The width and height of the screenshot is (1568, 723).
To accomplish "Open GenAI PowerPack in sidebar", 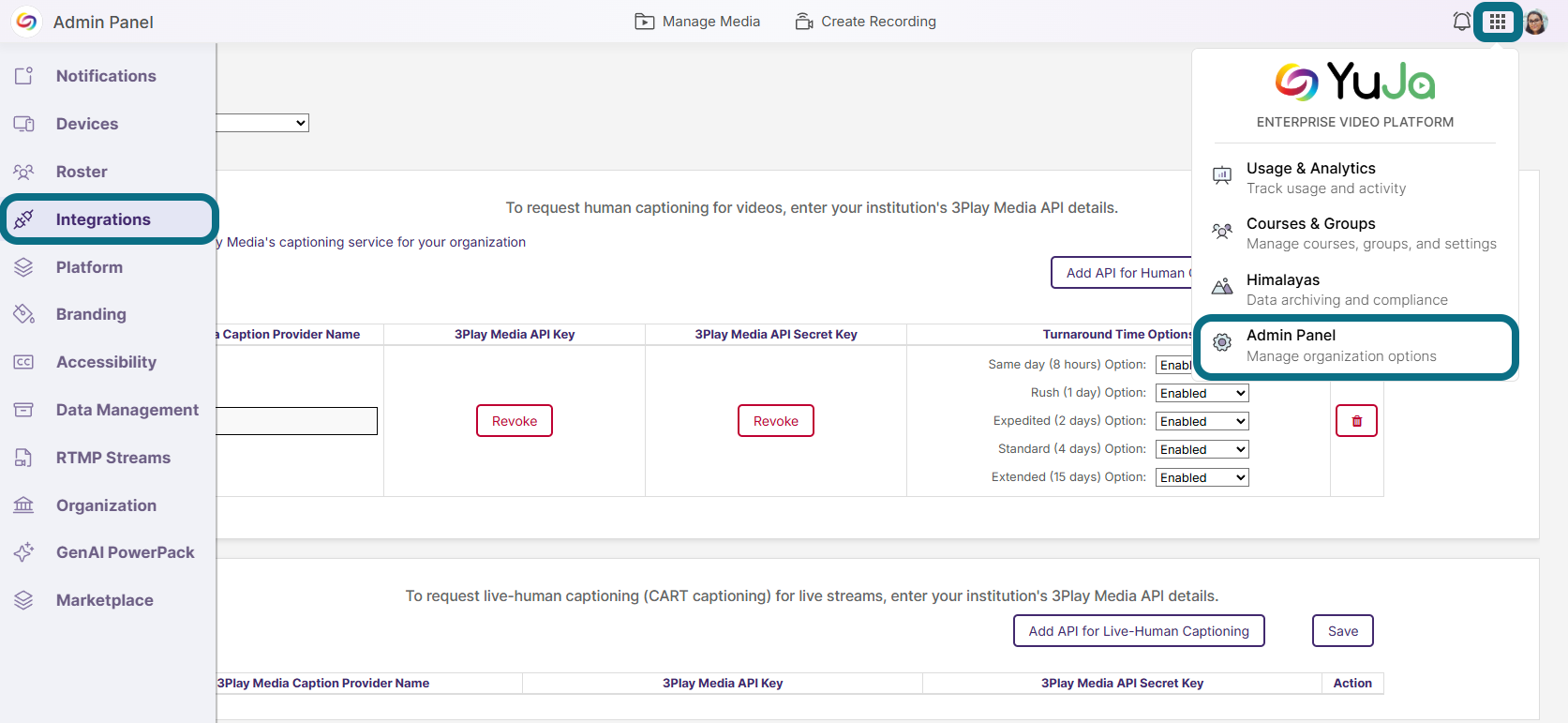I will (125, 552).
